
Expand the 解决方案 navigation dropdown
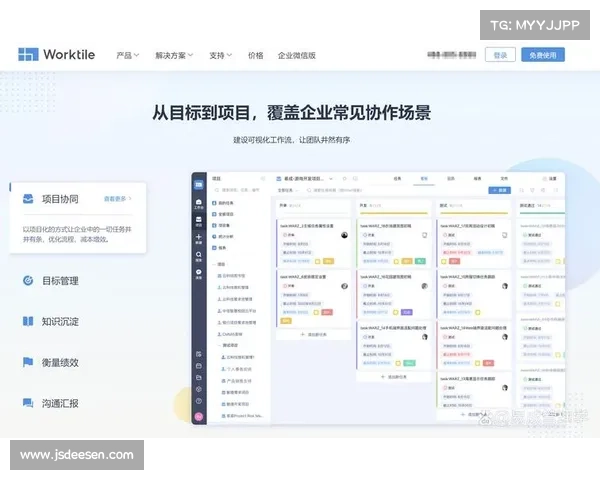pos(174,56)
